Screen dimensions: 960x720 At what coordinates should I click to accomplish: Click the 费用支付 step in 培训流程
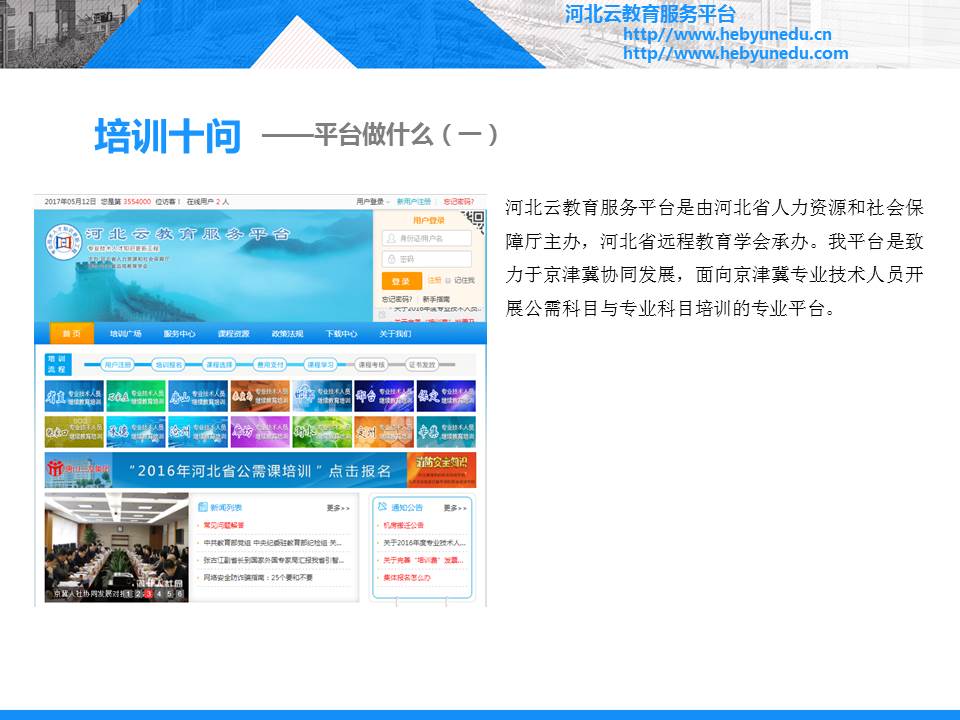point(270,365)
